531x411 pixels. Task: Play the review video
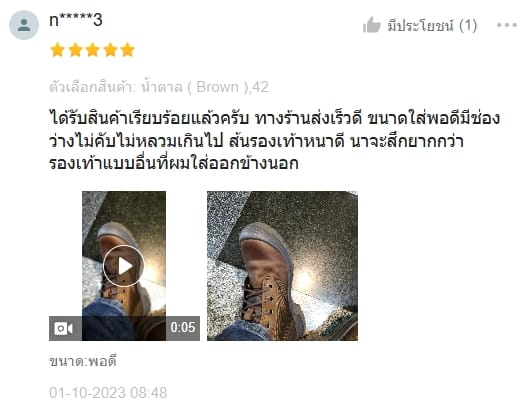tap(123, 266)
